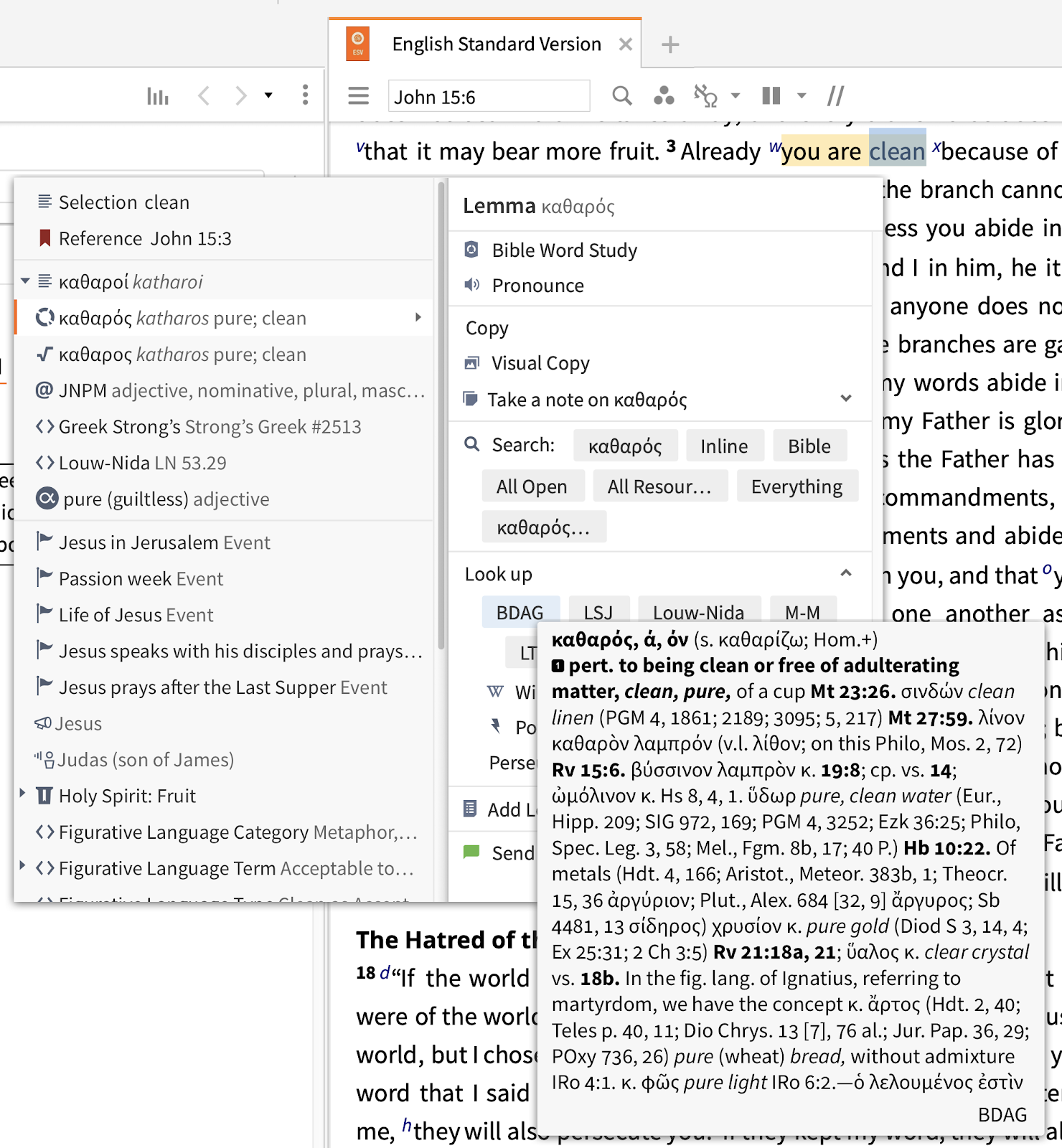This screenshot has width=1062, height=1148.
Task: Click the Add list icon near the bottom
Action: pos(470,809)
